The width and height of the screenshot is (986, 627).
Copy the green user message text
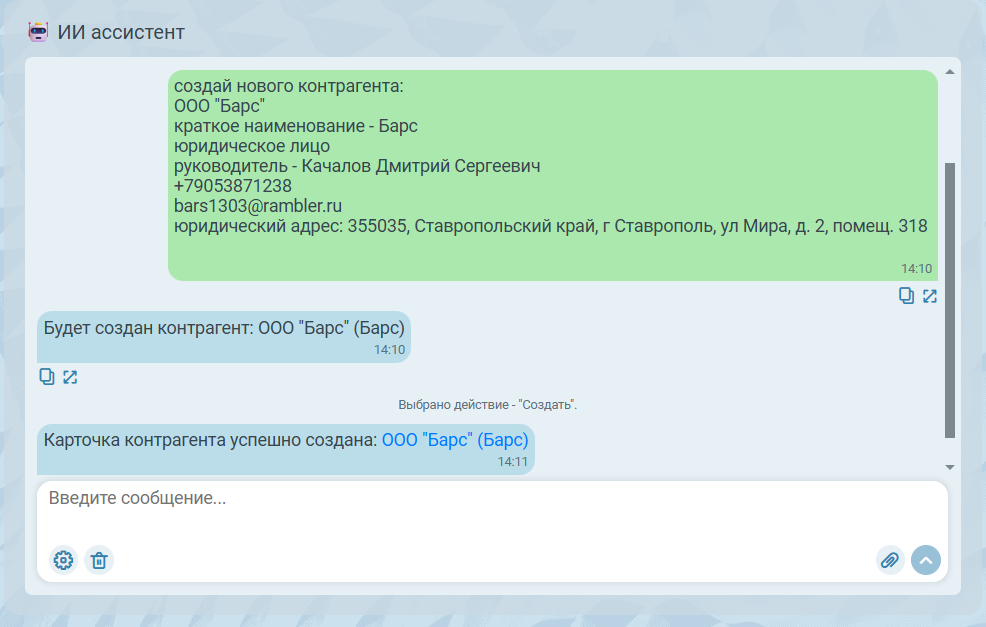pyautogui.click(x=906, y=295)
